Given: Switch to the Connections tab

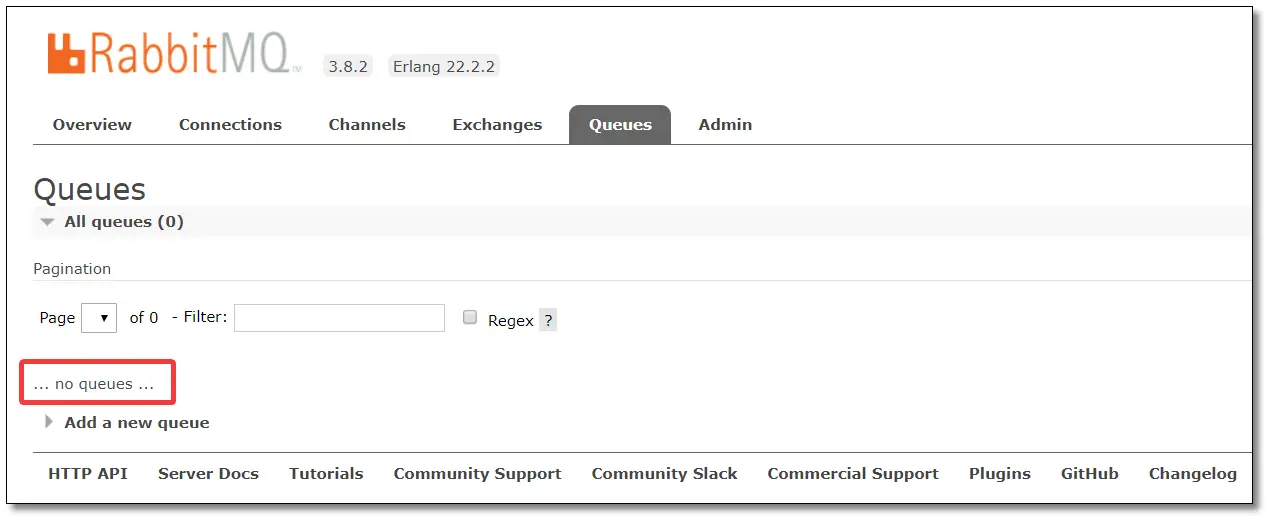Looking at the screenshot, I should 230,125.
